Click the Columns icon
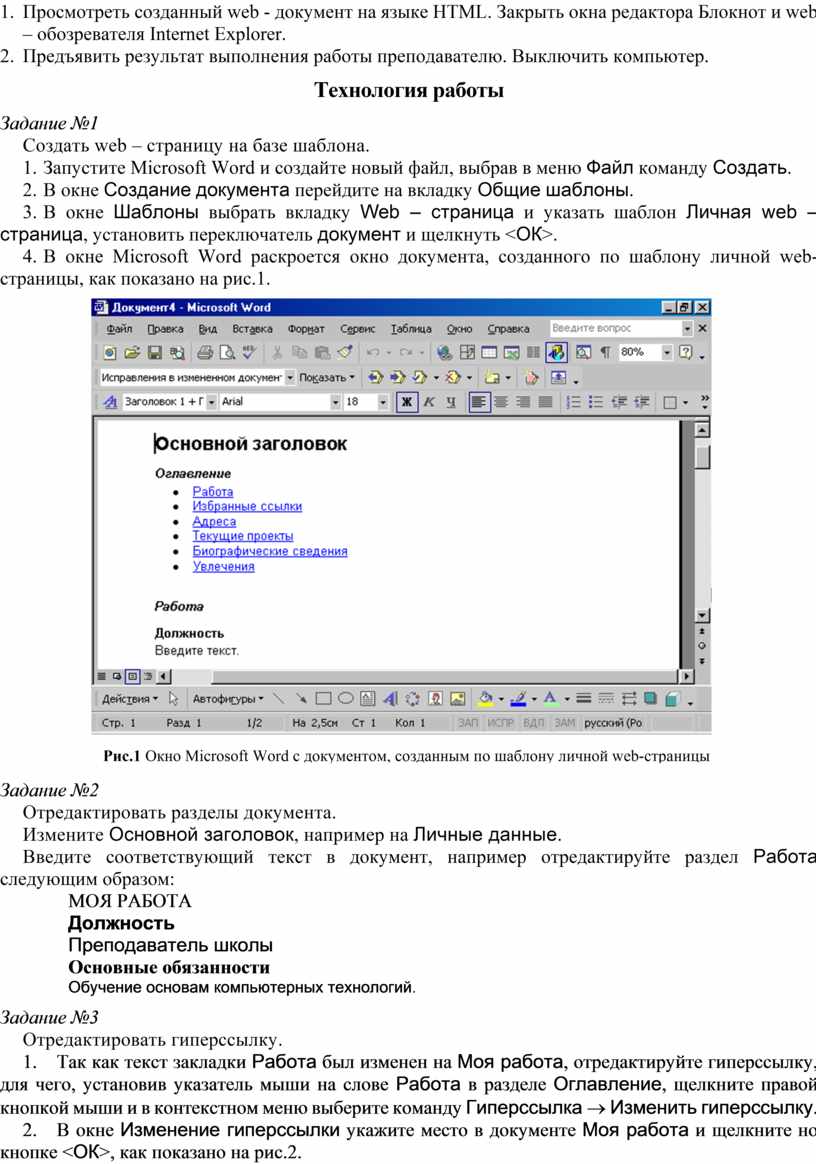The image size is (816, 1164). (533, 353)
